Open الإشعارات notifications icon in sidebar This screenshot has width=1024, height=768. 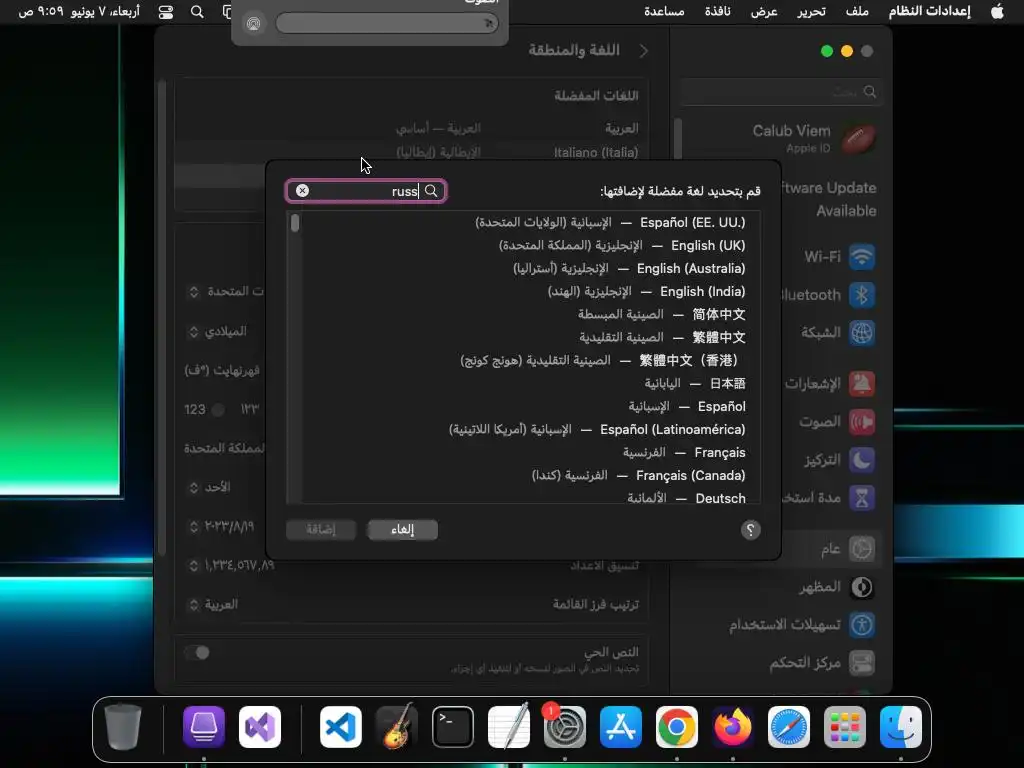(861, 384)
